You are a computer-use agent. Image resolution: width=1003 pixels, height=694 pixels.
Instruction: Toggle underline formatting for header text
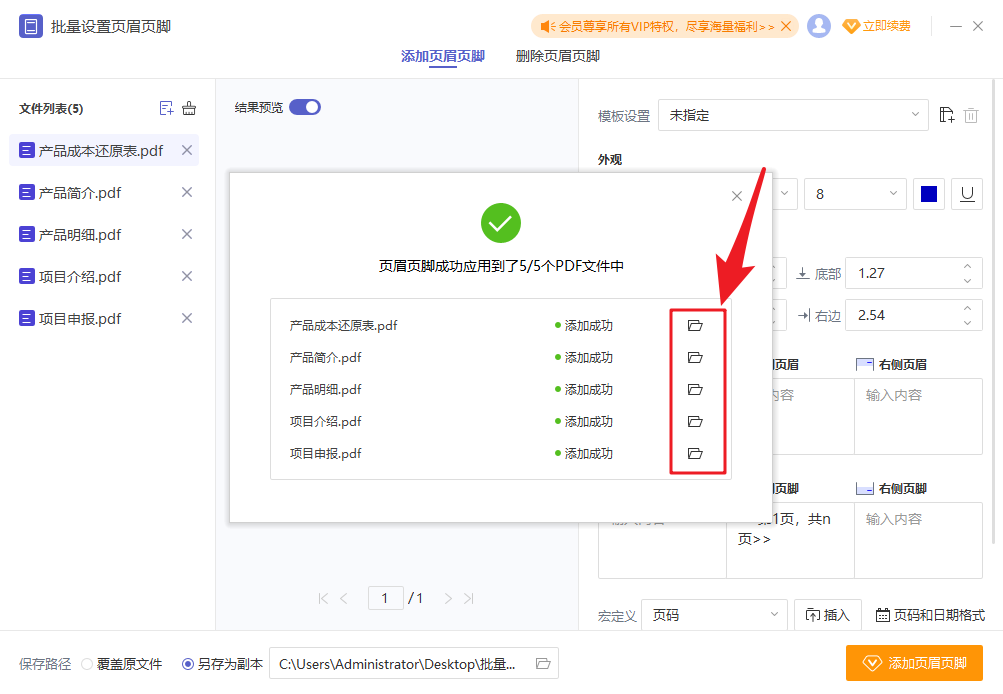[966, 193]
